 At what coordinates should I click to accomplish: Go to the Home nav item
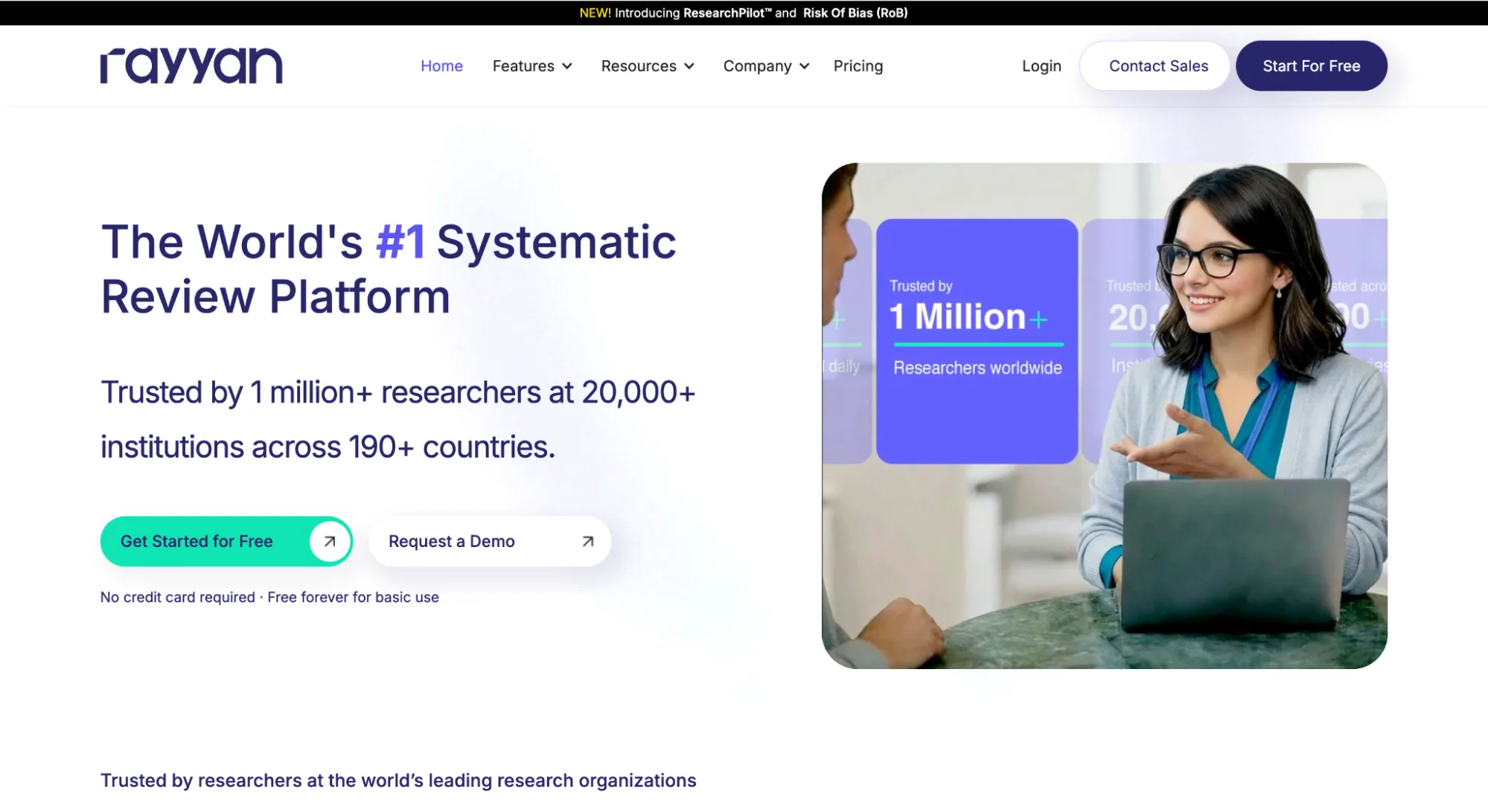pos(441,65)
